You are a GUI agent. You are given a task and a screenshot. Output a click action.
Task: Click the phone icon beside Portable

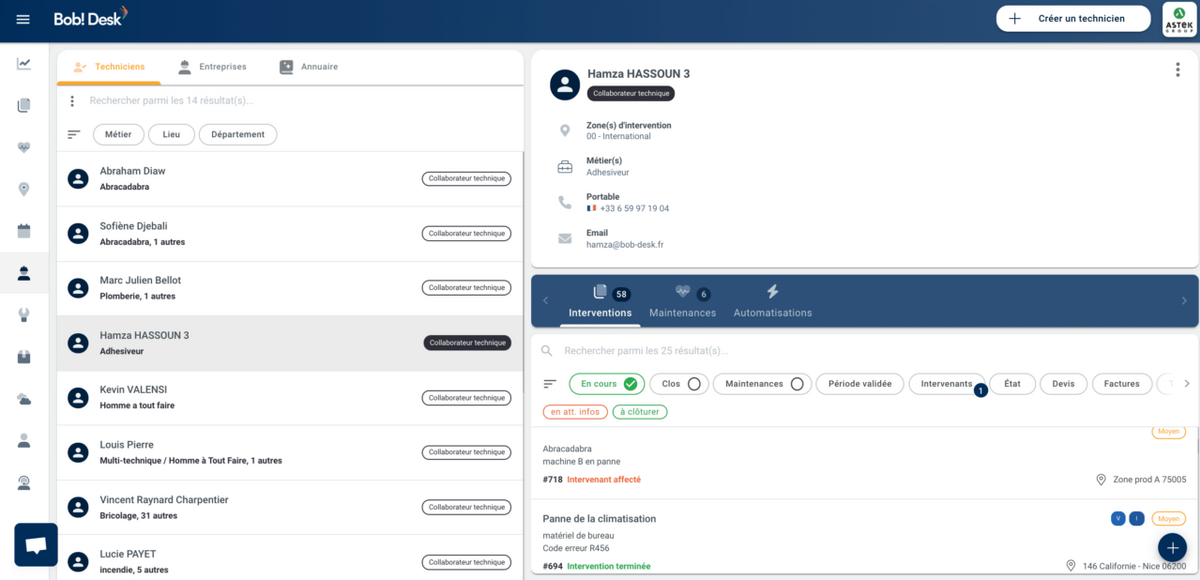pos(565,202)
